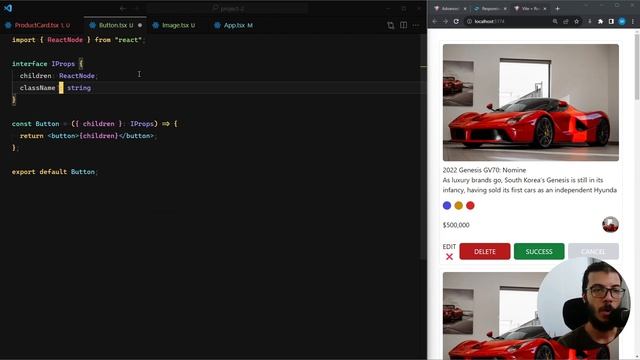Pick the yellow color circle
Viewport: 640px width, 360px height.
[x=458, y=205]
